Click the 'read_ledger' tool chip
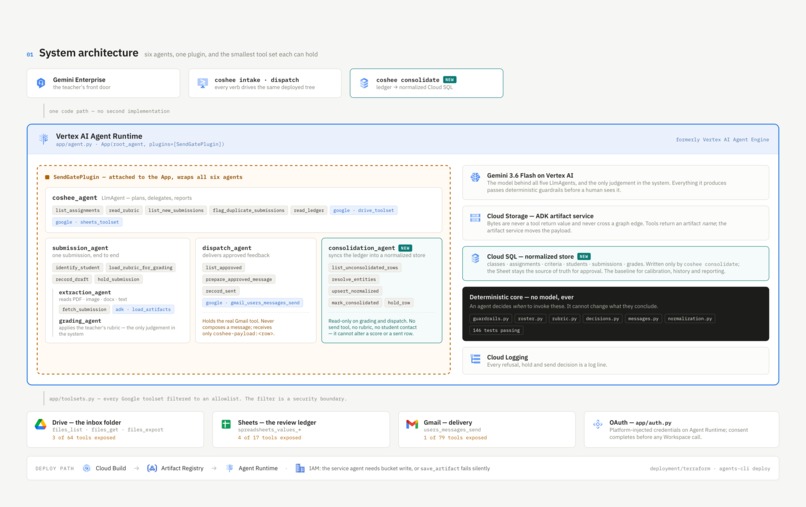This screenshot has height=507, width=806. click(x=308, y=210)
